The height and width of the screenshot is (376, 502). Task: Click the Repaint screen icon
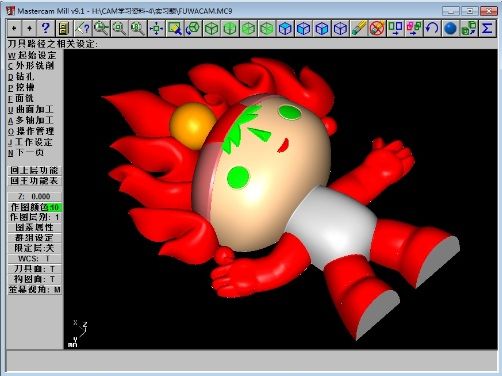175,28
